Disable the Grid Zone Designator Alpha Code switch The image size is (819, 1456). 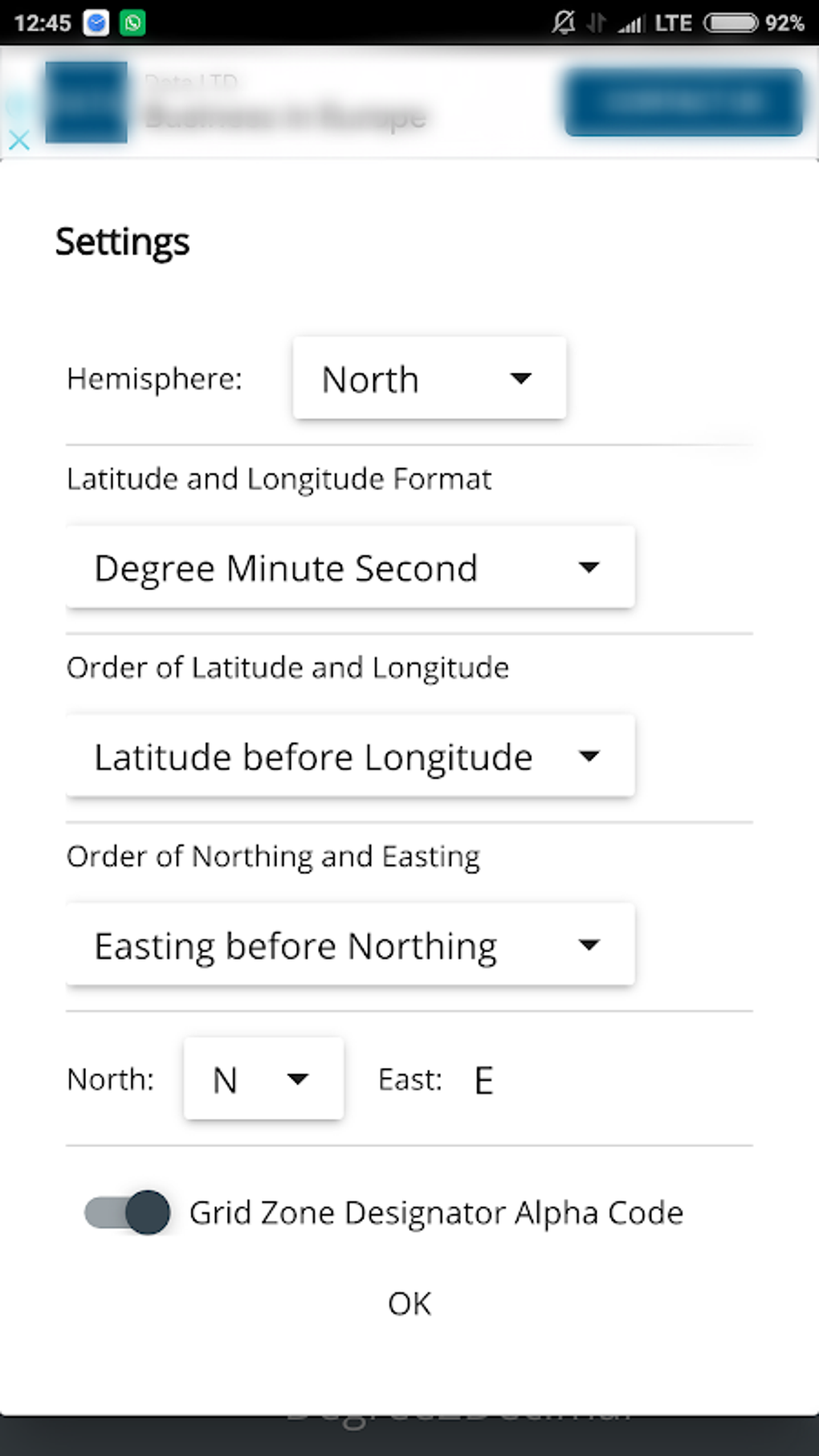(x=128, y=1212)
